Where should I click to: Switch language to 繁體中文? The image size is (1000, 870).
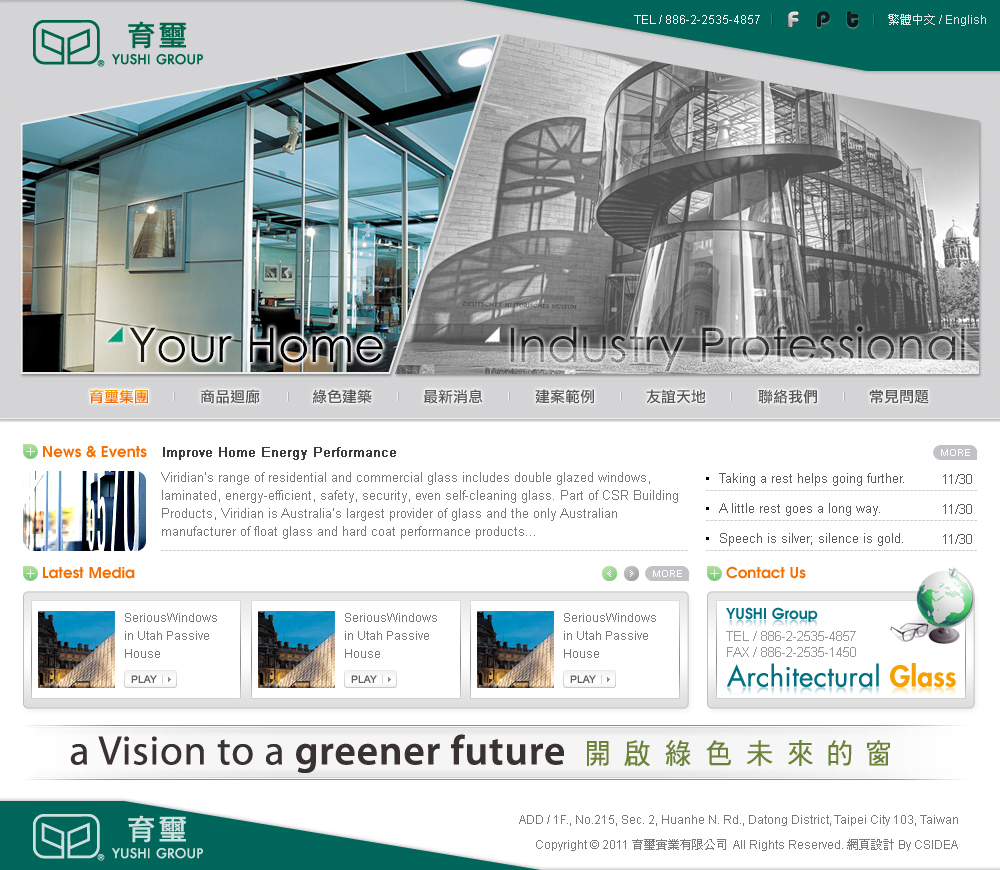[911, 20]
